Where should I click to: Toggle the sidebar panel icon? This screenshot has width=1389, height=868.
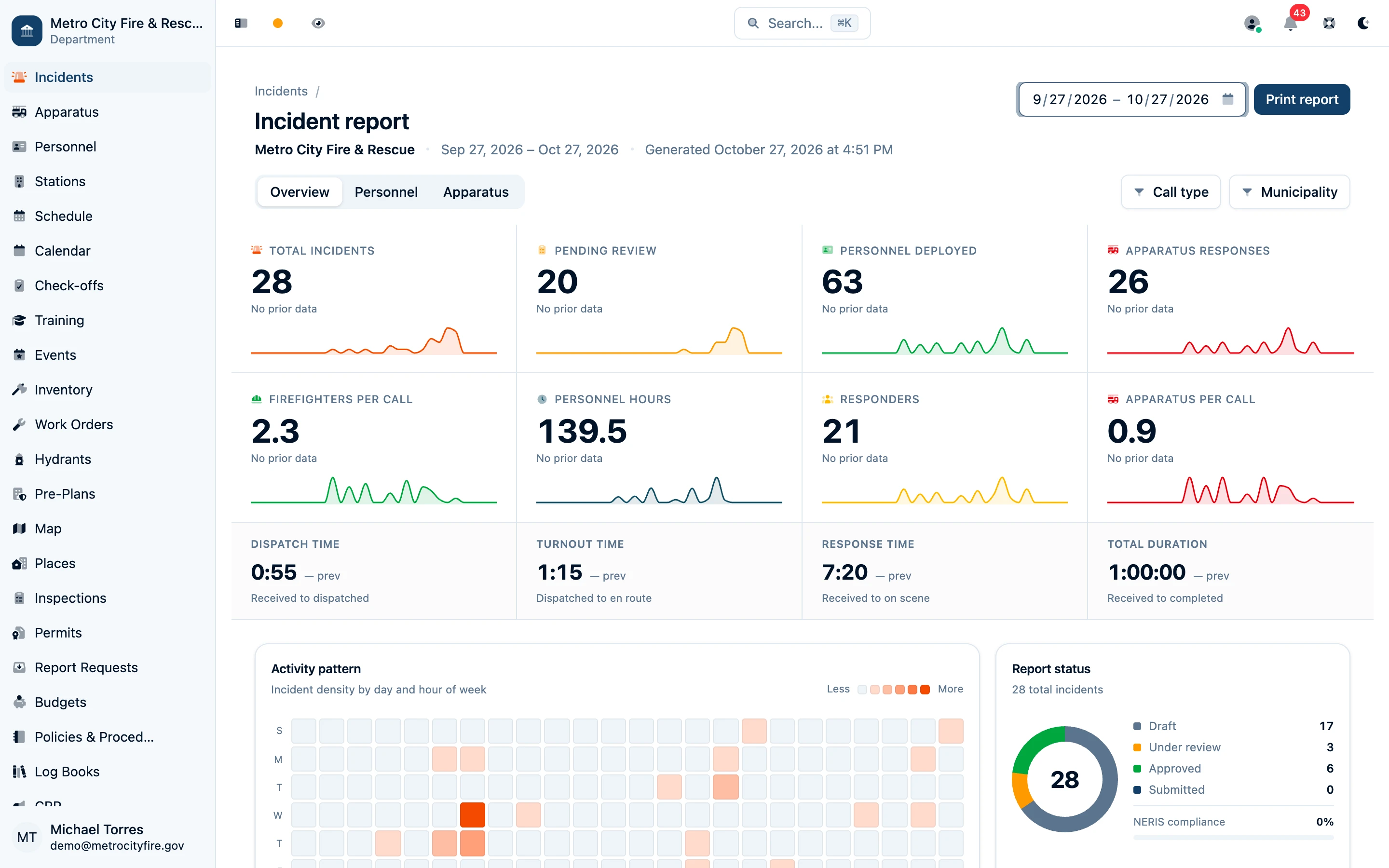[x=241, y=23]
